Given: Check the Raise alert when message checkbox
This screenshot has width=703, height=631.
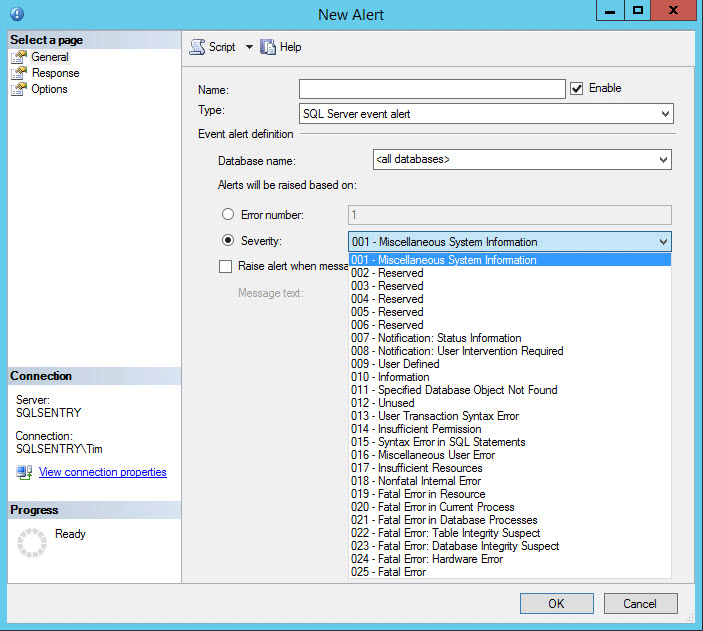Looking at the screenshot, I should [x=226, y=267].
